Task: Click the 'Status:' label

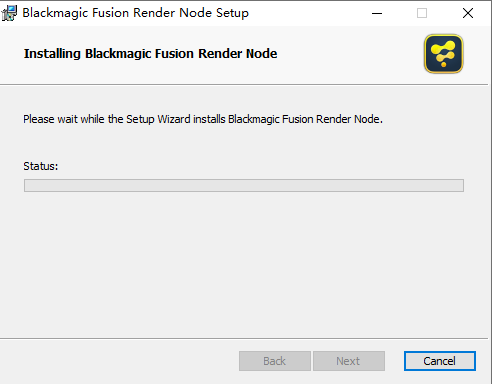Action: pyautogui.click(x=41, y=166)
